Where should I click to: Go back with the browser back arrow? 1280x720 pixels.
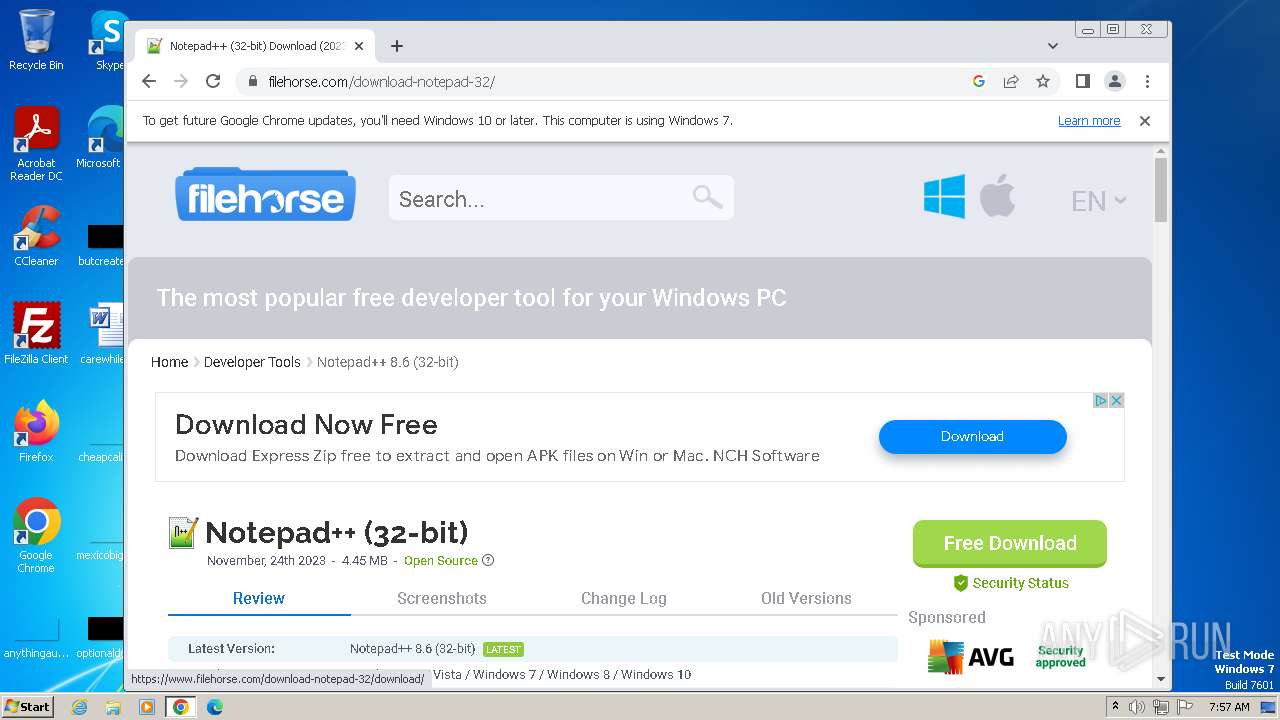tap(149, 81)
